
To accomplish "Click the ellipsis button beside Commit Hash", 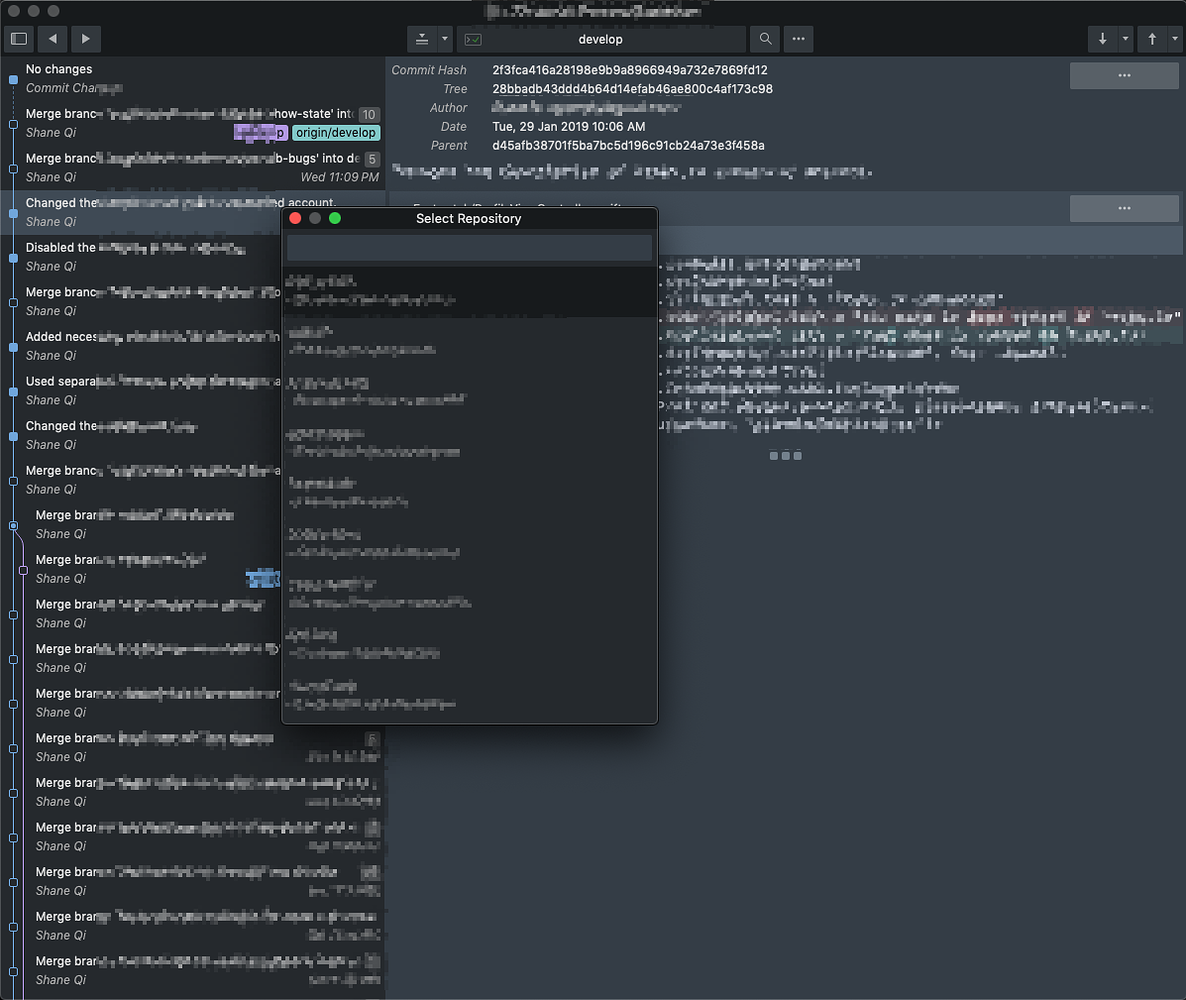I will pyautogui.click(x=1124, y=76).
